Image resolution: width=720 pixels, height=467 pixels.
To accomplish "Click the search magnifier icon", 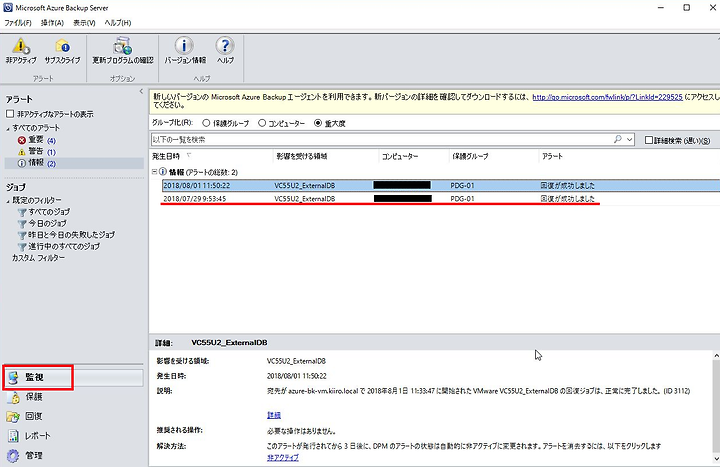I will tap(618, 139).
